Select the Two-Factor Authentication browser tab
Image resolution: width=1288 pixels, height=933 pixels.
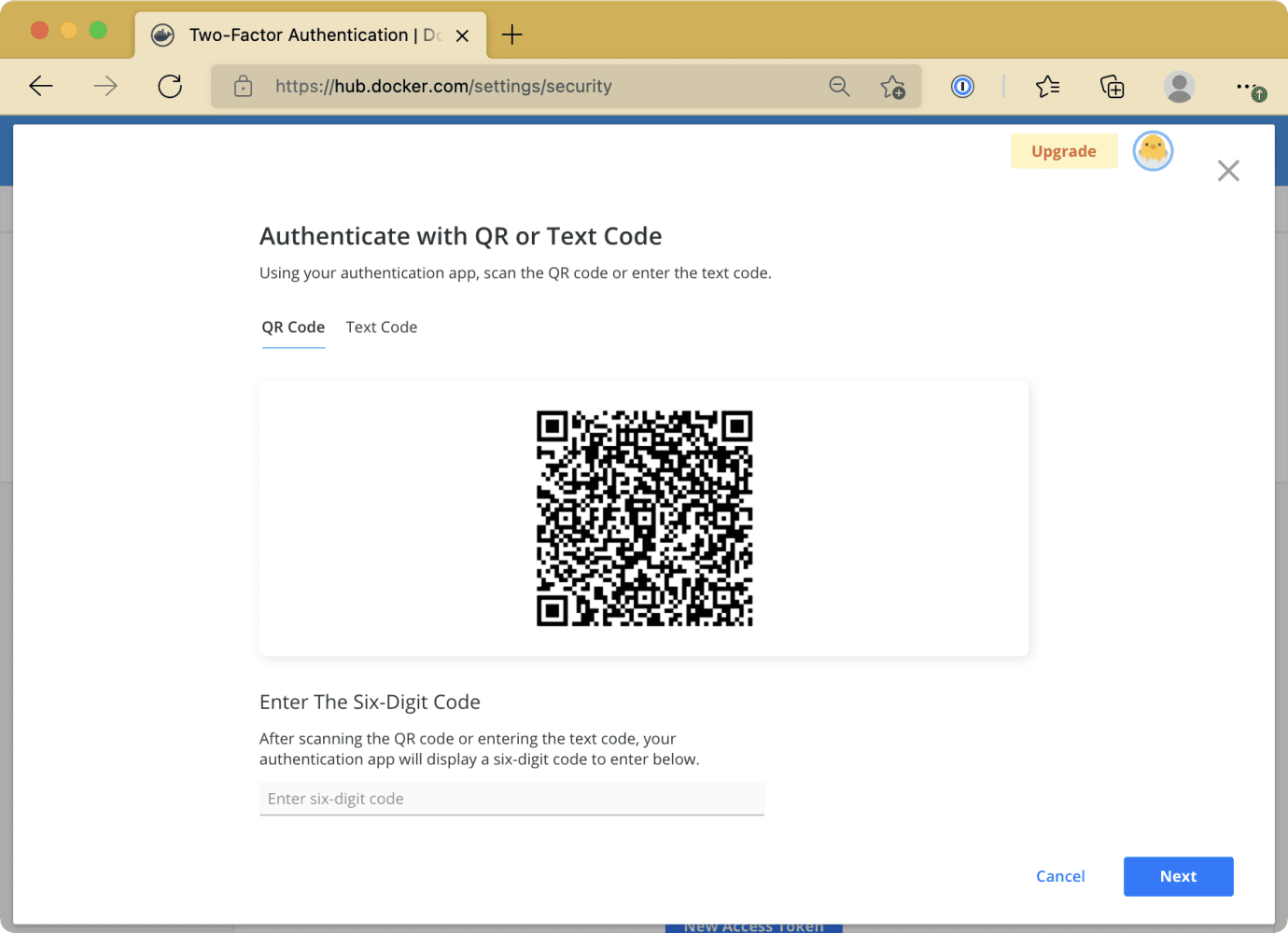click(312, 35)
